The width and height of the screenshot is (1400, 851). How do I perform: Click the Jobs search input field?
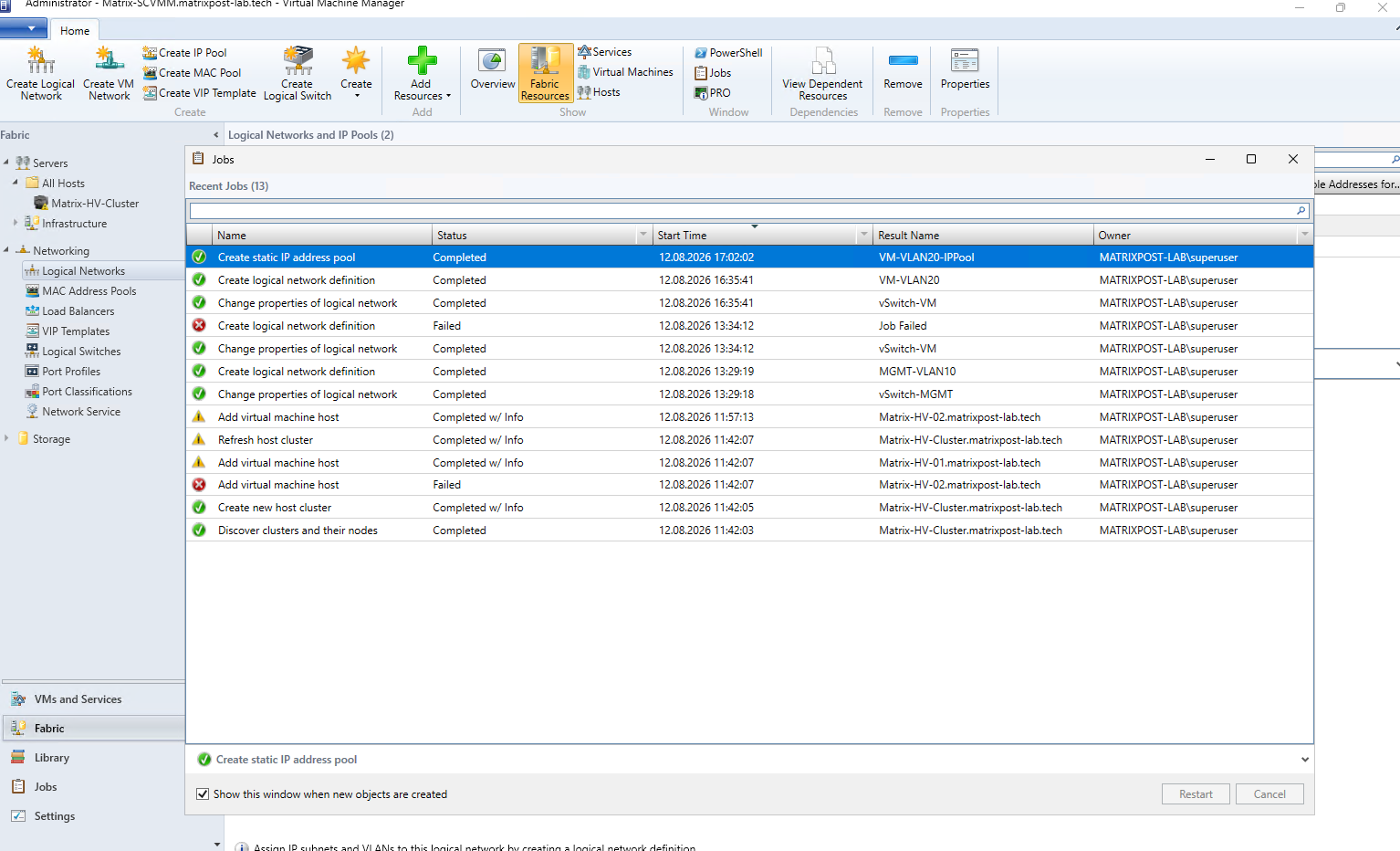742,211
